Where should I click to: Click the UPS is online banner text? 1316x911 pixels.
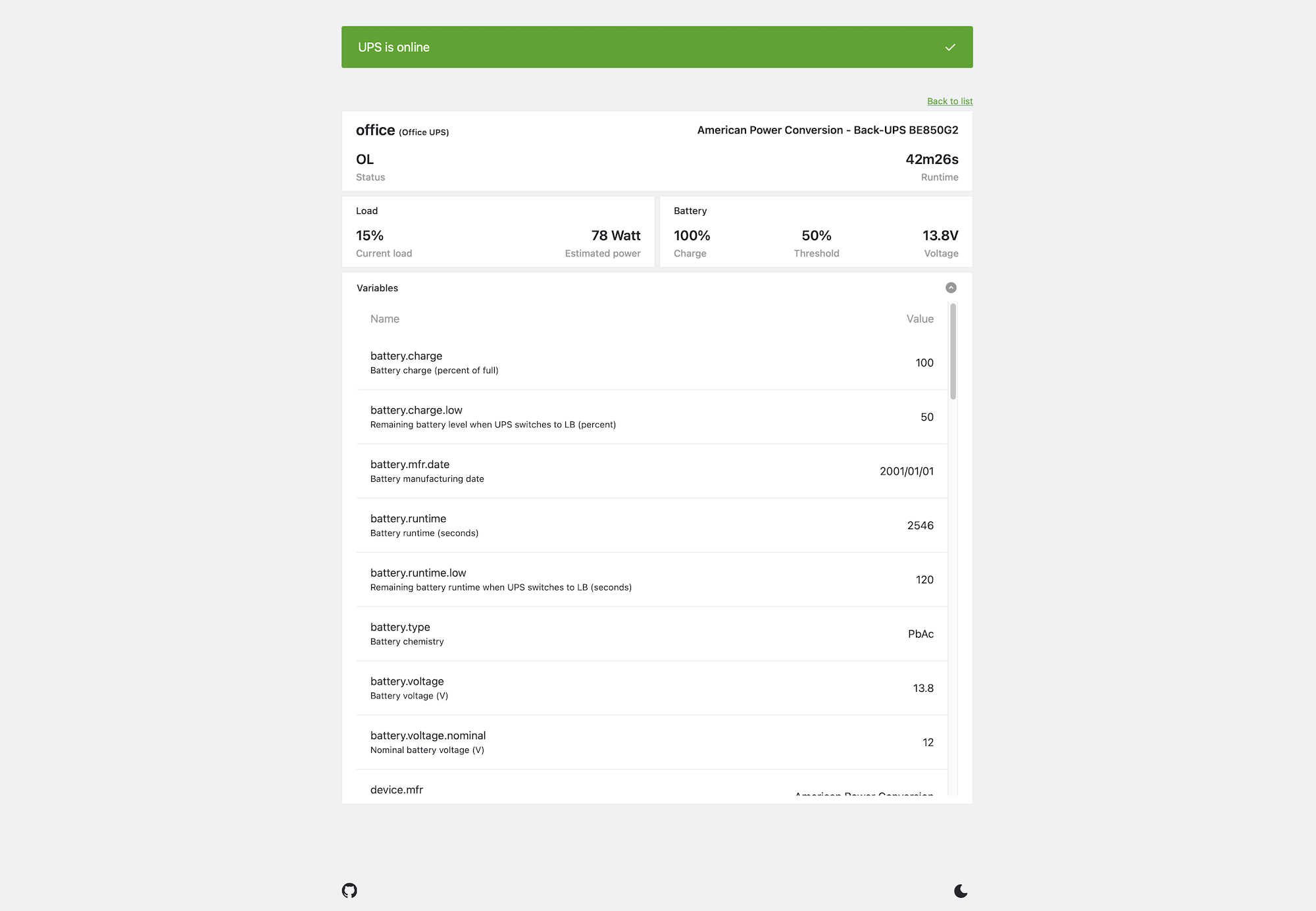click(x=393, y=47)
